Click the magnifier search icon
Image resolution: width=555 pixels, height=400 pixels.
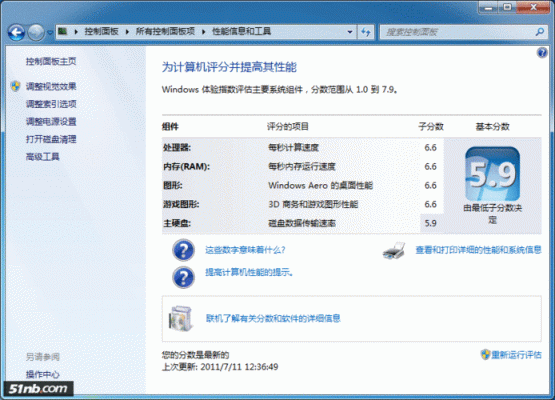point(540,32)
